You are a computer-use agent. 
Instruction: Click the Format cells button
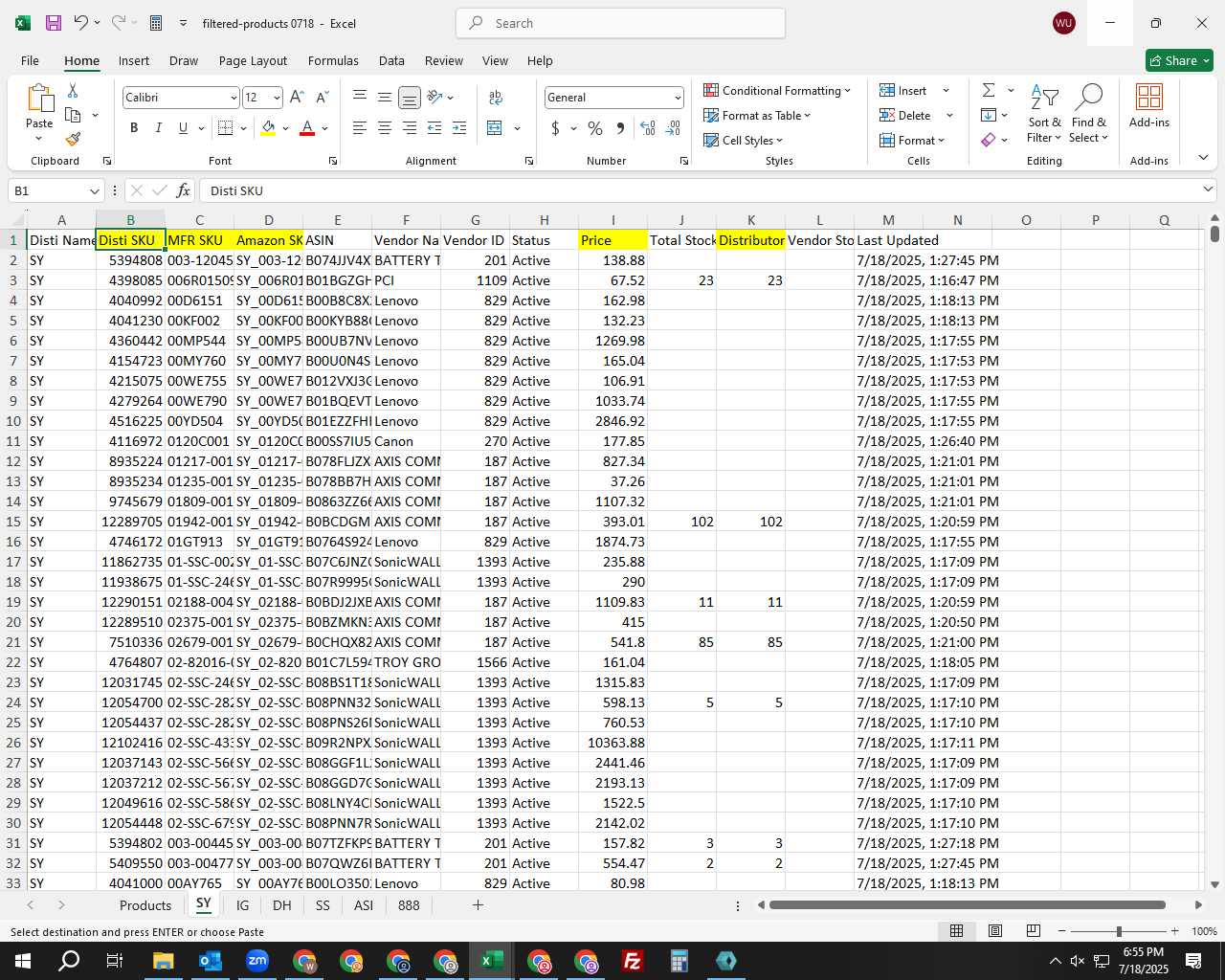click(912, 140)
